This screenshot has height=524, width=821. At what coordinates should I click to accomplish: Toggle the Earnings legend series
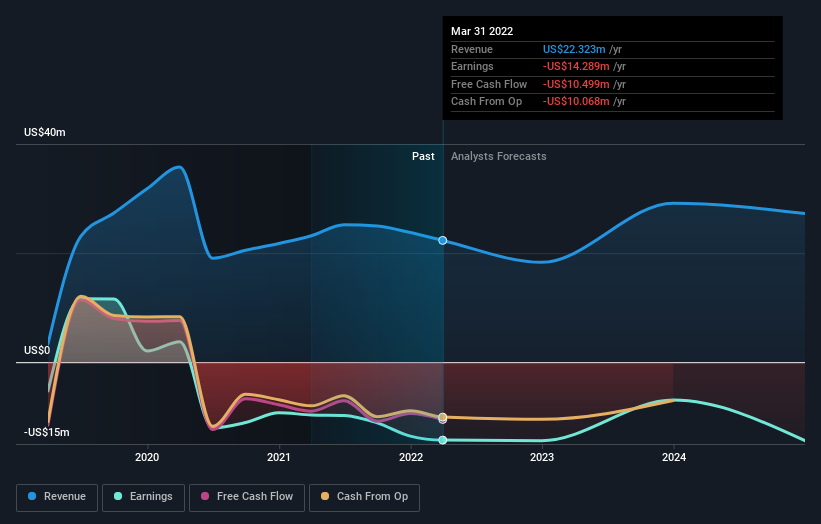143,497
